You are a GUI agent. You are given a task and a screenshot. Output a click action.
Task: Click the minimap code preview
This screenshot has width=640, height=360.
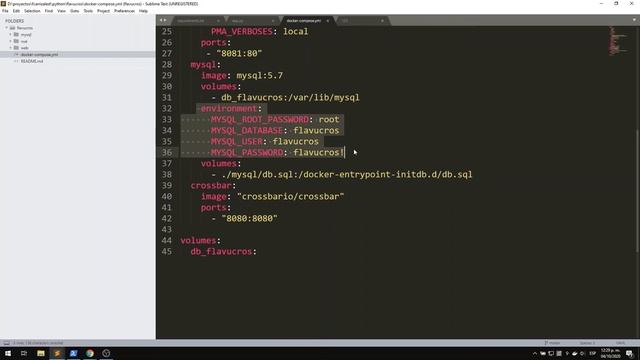pyautogui.click(x=618, y=41)
